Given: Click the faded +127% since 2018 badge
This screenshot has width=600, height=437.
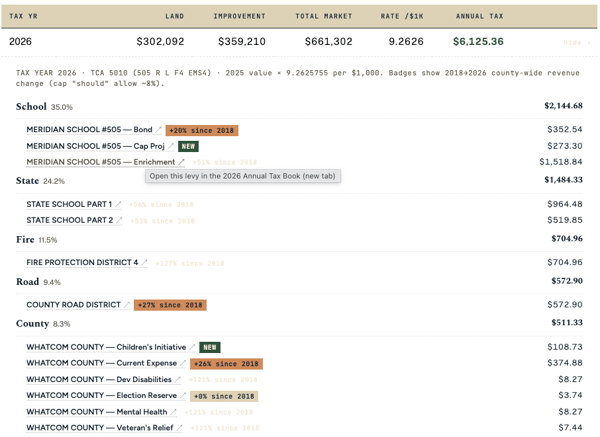Looking at the screenshot, I should pos(190,264).
